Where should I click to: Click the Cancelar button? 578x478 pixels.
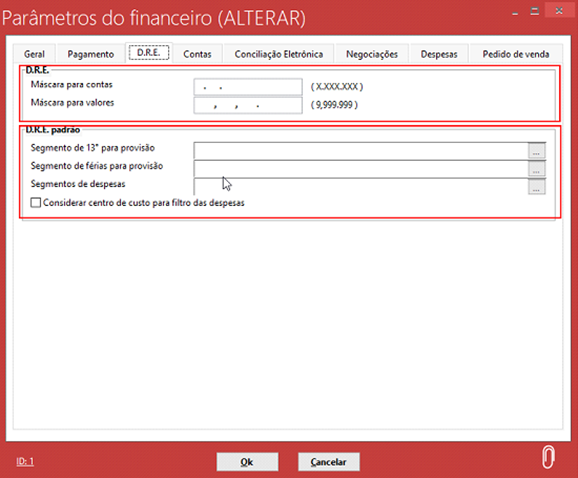[x=328, y=462]
